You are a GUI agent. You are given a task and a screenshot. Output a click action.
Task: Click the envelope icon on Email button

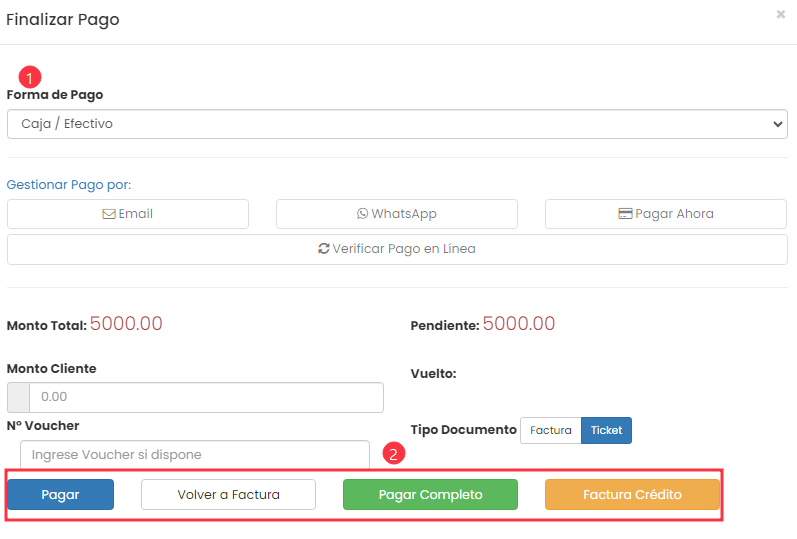[x=109, y=214]
